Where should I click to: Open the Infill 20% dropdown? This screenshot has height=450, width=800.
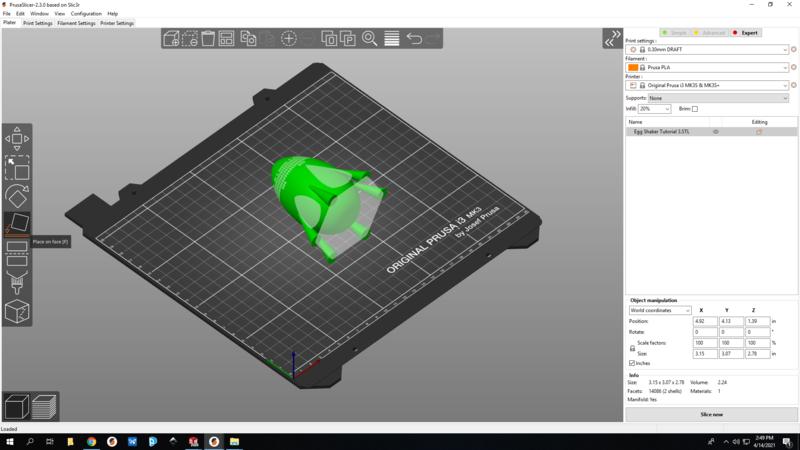click(x=655, y=109)
